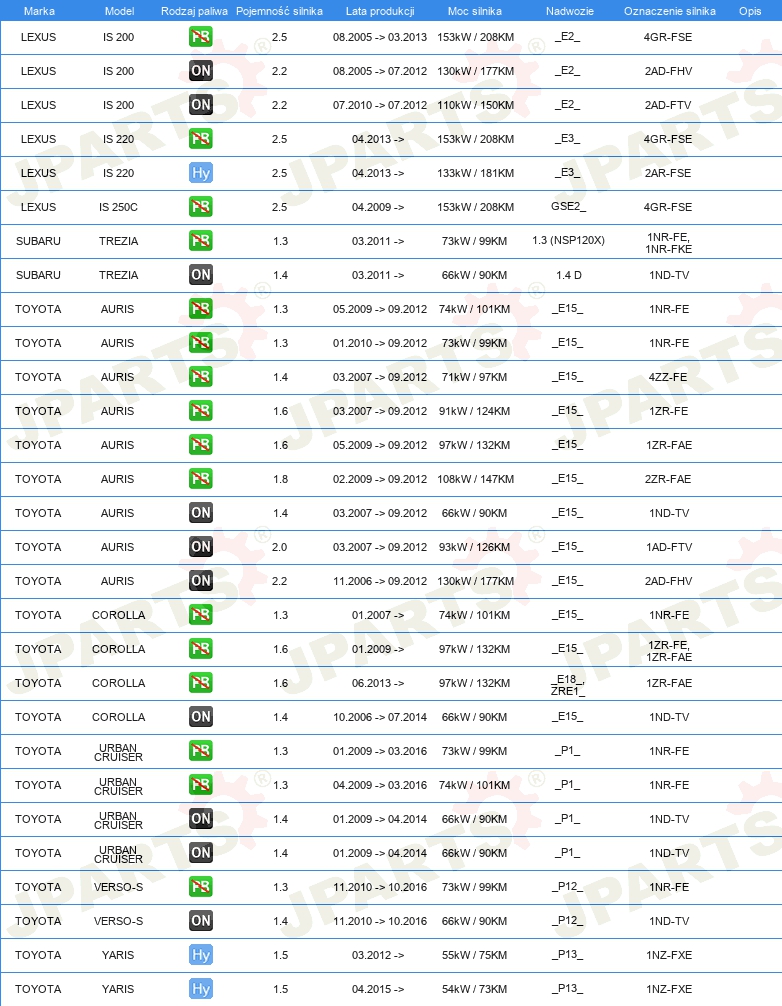Select the 110kW / 150KM power cell
Image resolution: width=782 pixels, height=1006 pixels.
(475, 105)
